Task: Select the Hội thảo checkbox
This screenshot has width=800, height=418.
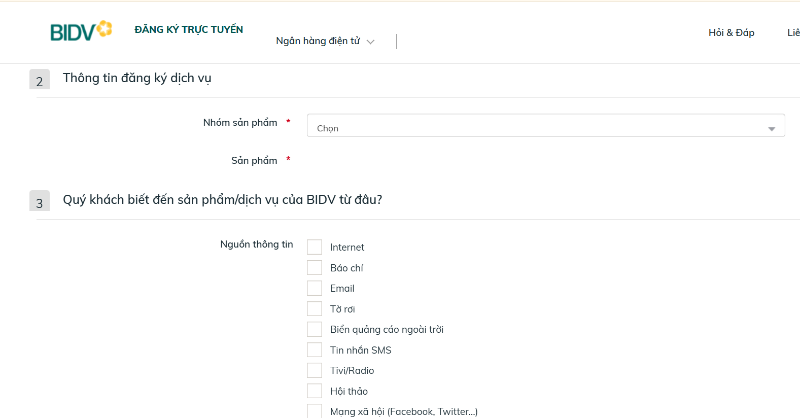Action: [x=314, y=391]
